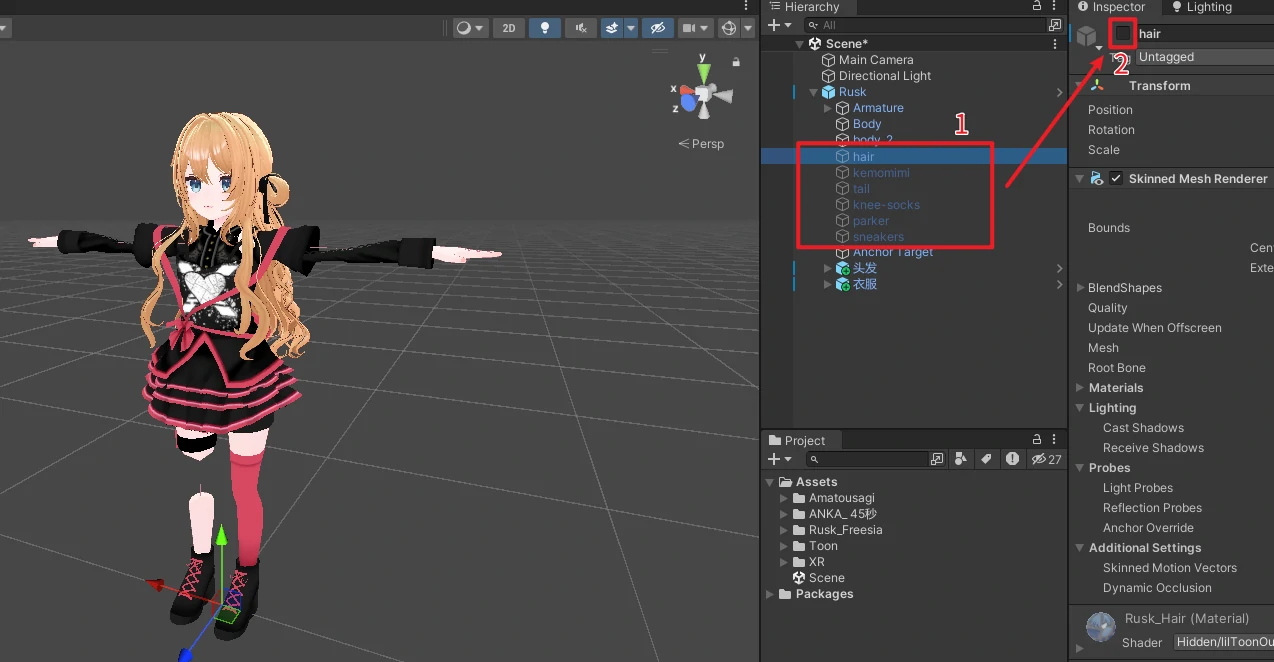Expand the Armature object in Hierarchy
Image resolution: width=1274 pixels, height=662 pixels.
click(x=827, y=108)
